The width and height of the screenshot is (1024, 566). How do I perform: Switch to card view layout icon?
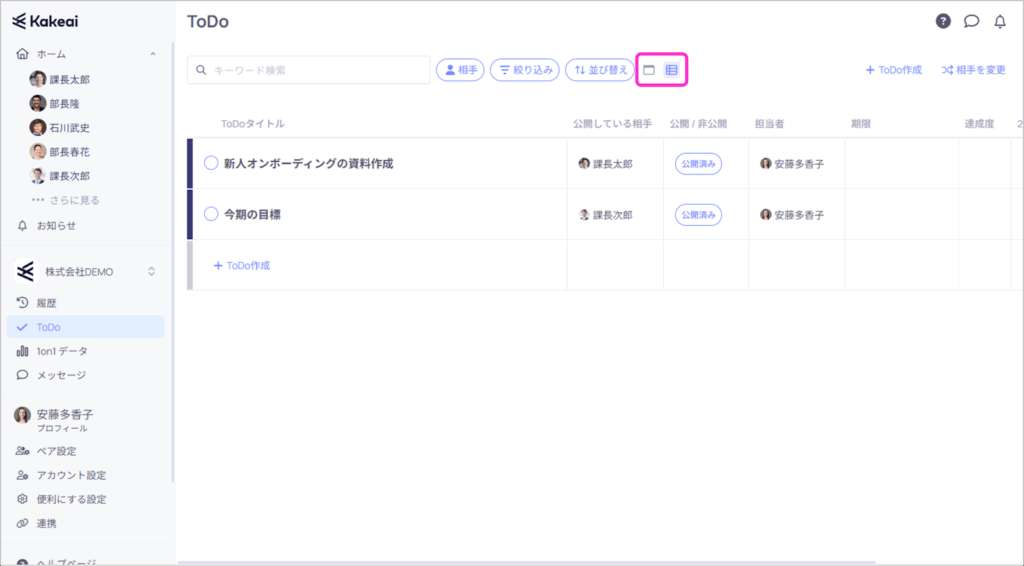[x=649, y=70]
